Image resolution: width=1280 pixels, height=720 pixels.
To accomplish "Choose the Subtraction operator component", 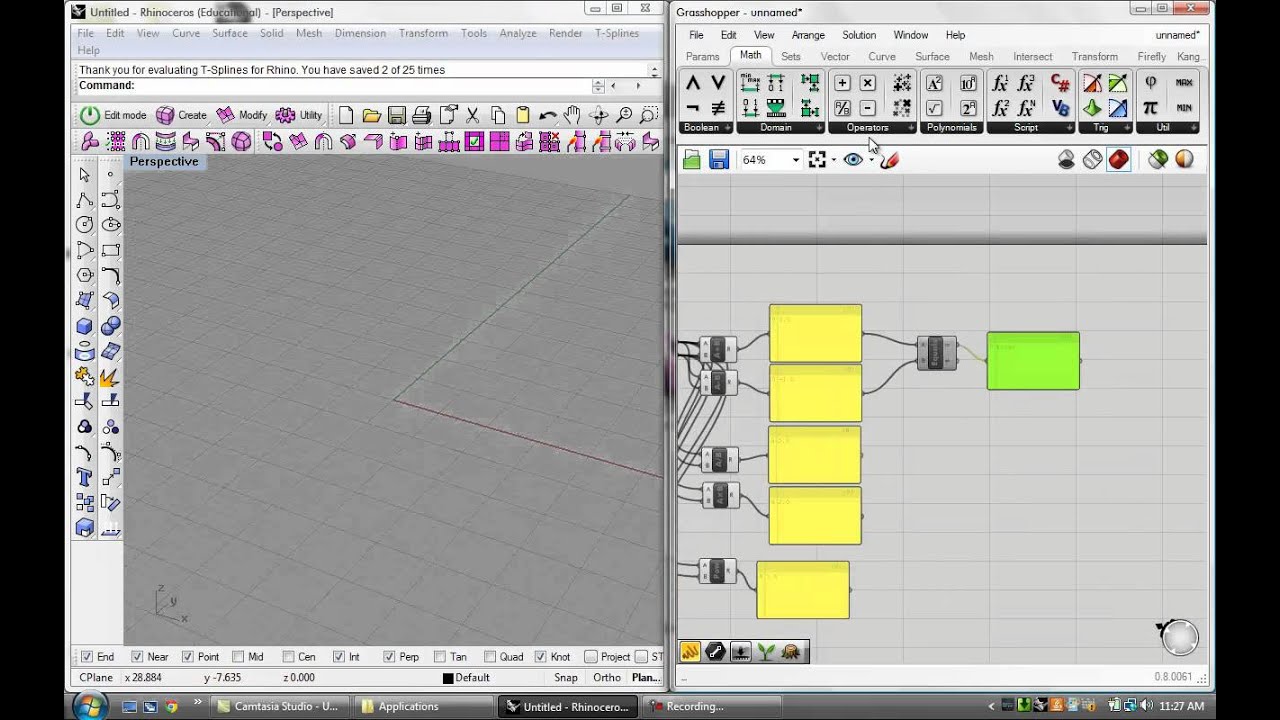I will 868,108.
